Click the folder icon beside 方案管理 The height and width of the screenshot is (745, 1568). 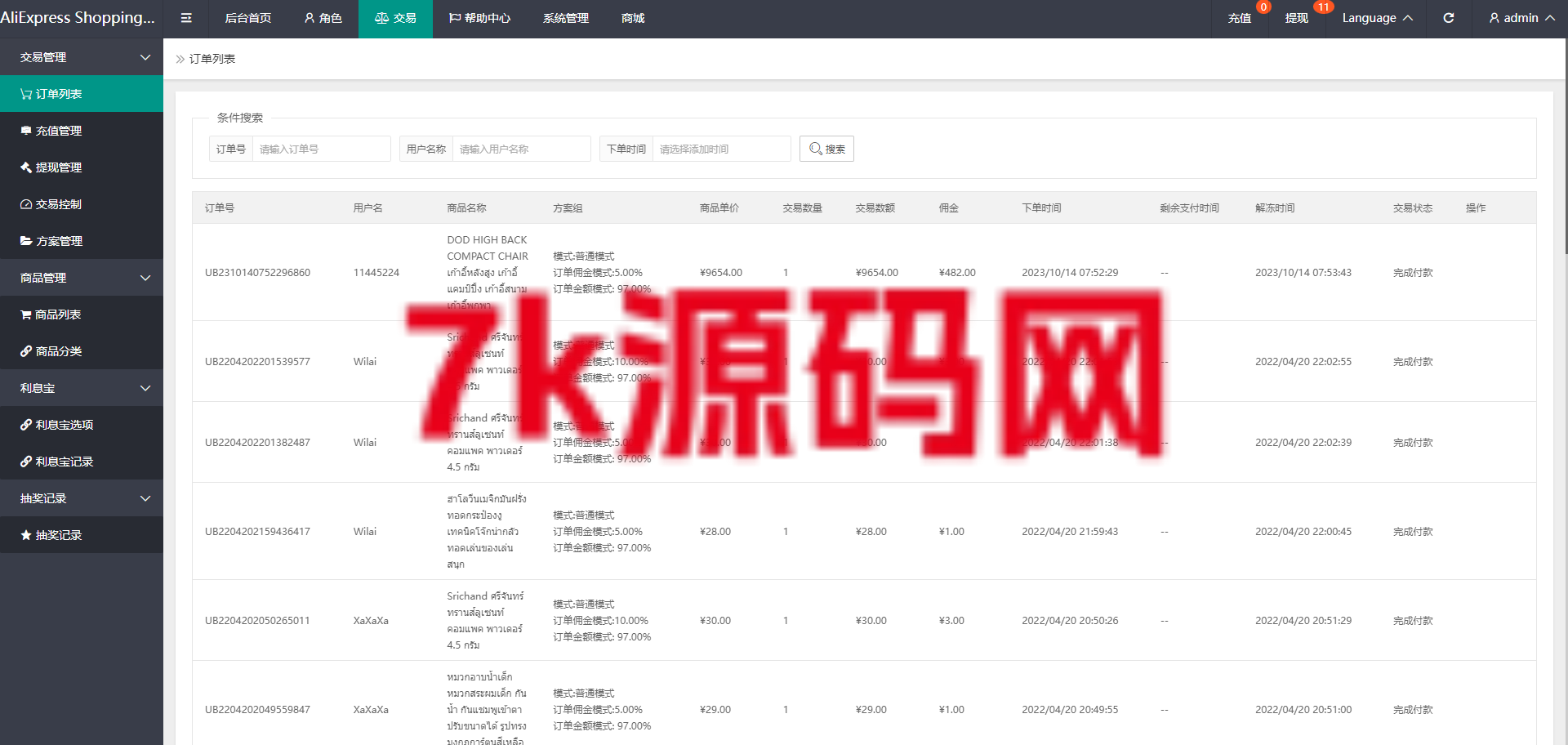click(x=26, y=241)
